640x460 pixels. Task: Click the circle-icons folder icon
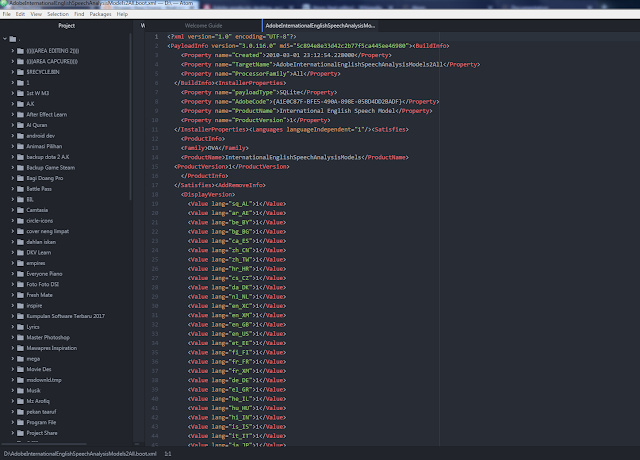tap(20, 221)
